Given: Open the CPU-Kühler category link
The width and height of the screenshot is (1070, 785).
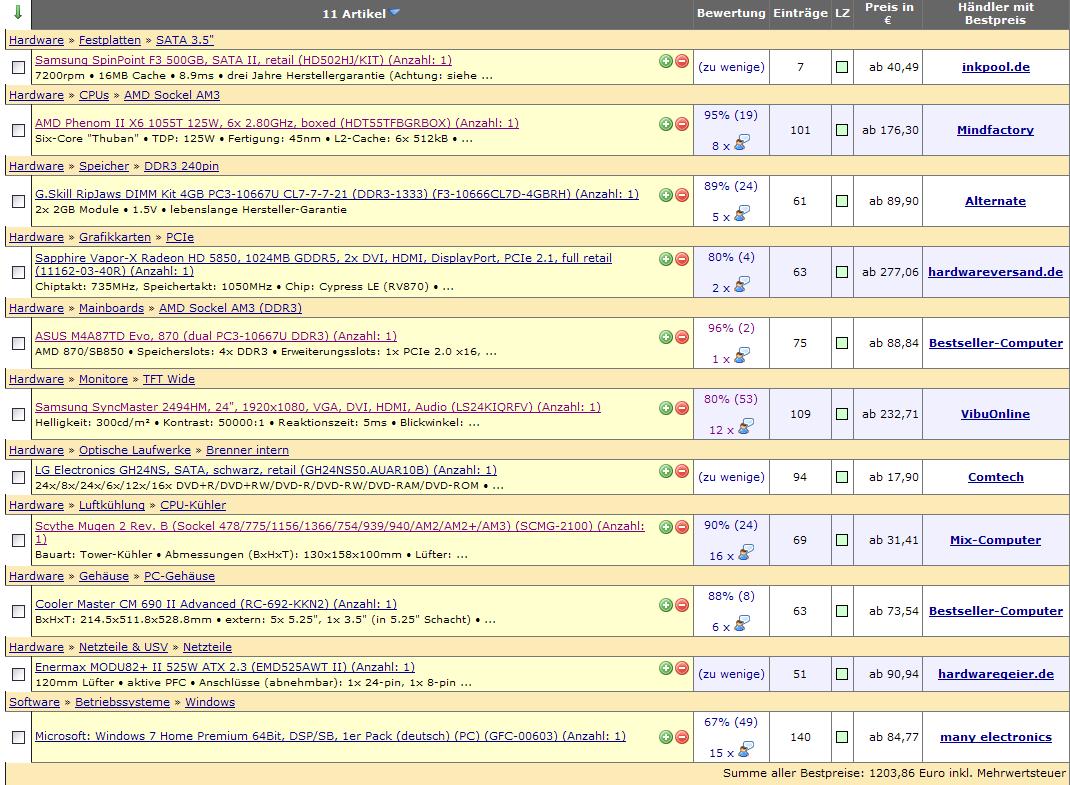Looking at the screenshot, I should pyautogui.click(x=193, y=505).
